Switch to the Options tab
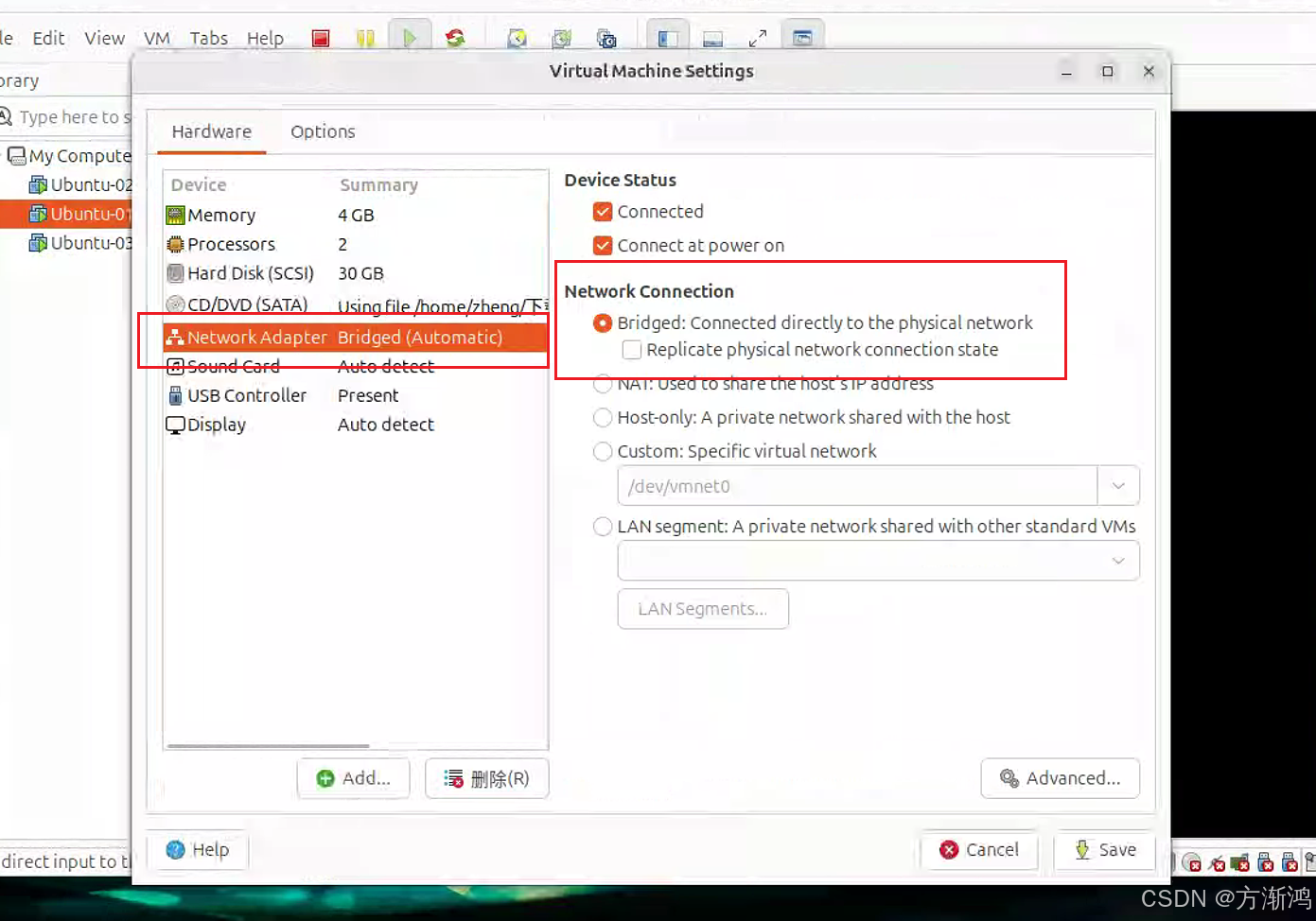The height and width of the screenshot is (921, 1316). pos(323,131)
